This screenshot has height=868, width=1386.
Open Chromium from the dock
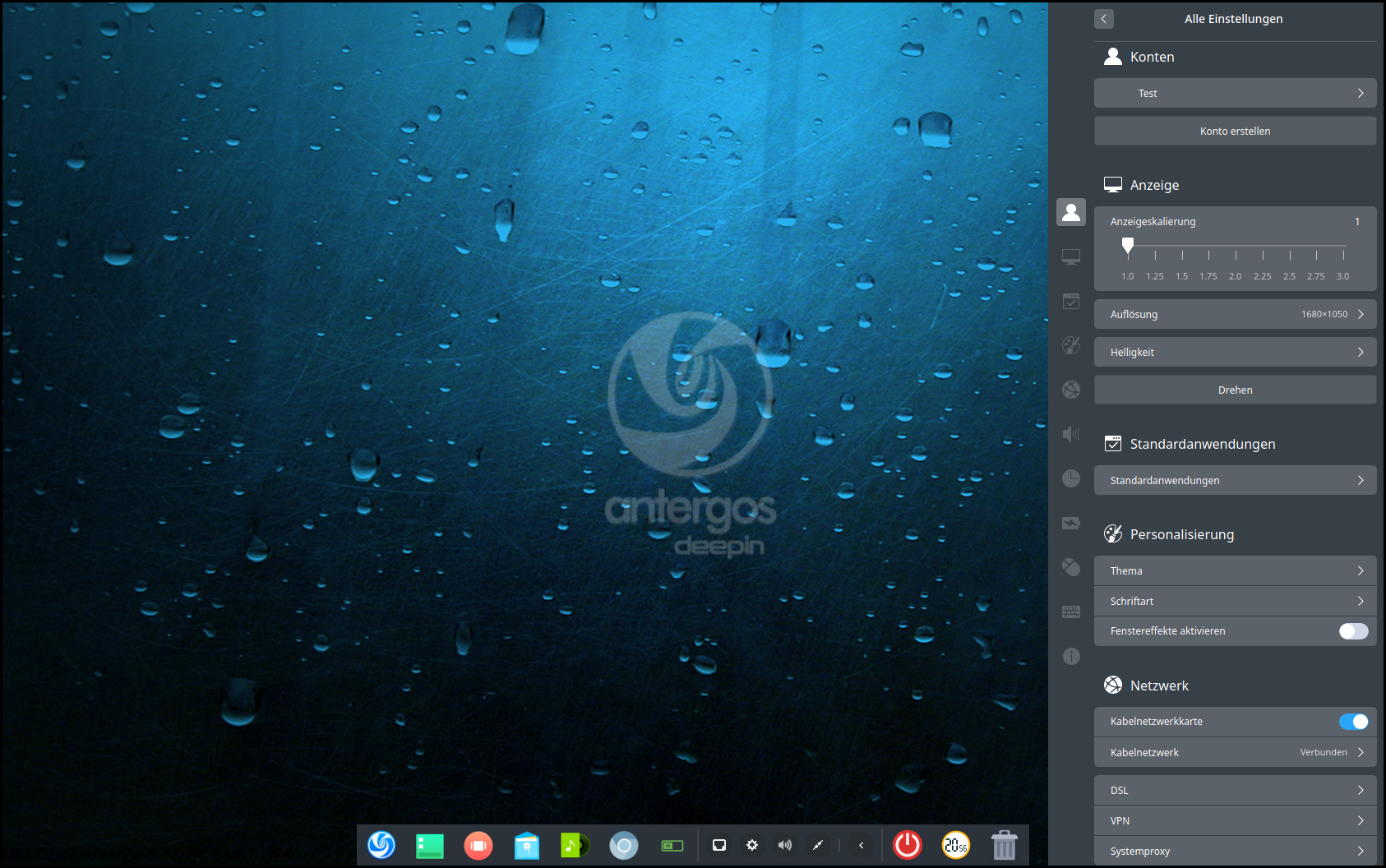623,844
